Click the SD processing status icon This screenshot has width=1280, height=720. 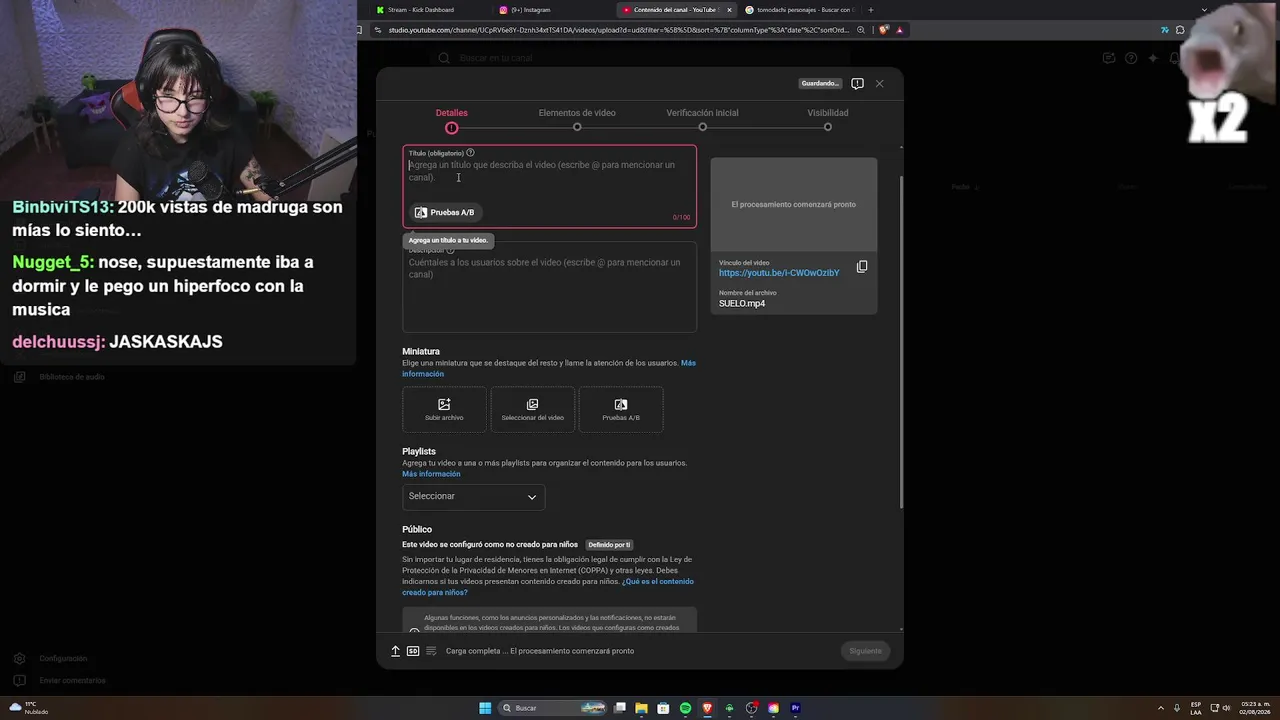coord(413,651)
